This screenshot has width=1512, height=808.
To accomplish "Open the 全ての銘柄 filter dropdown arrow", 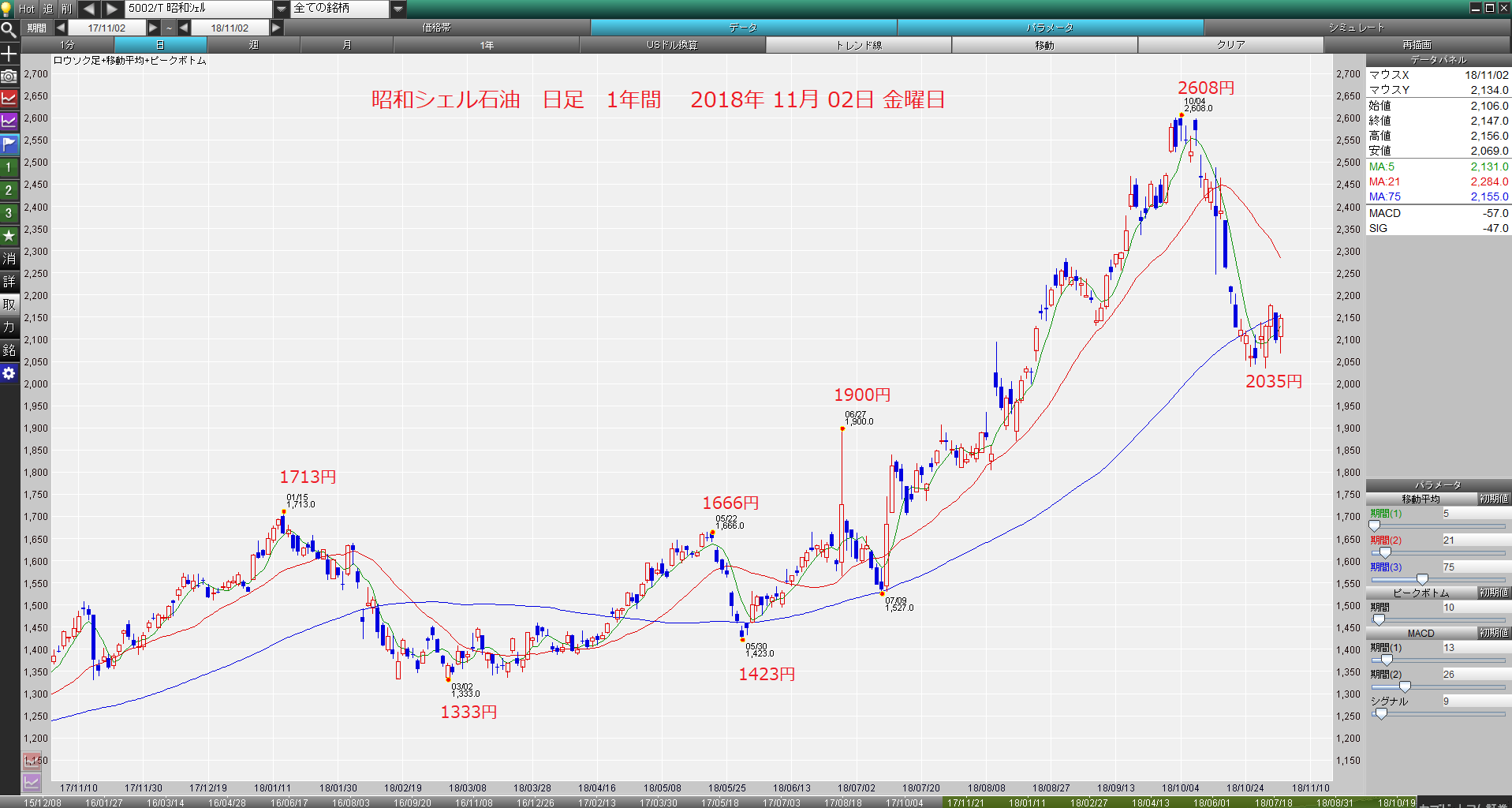I will point(398,9).
